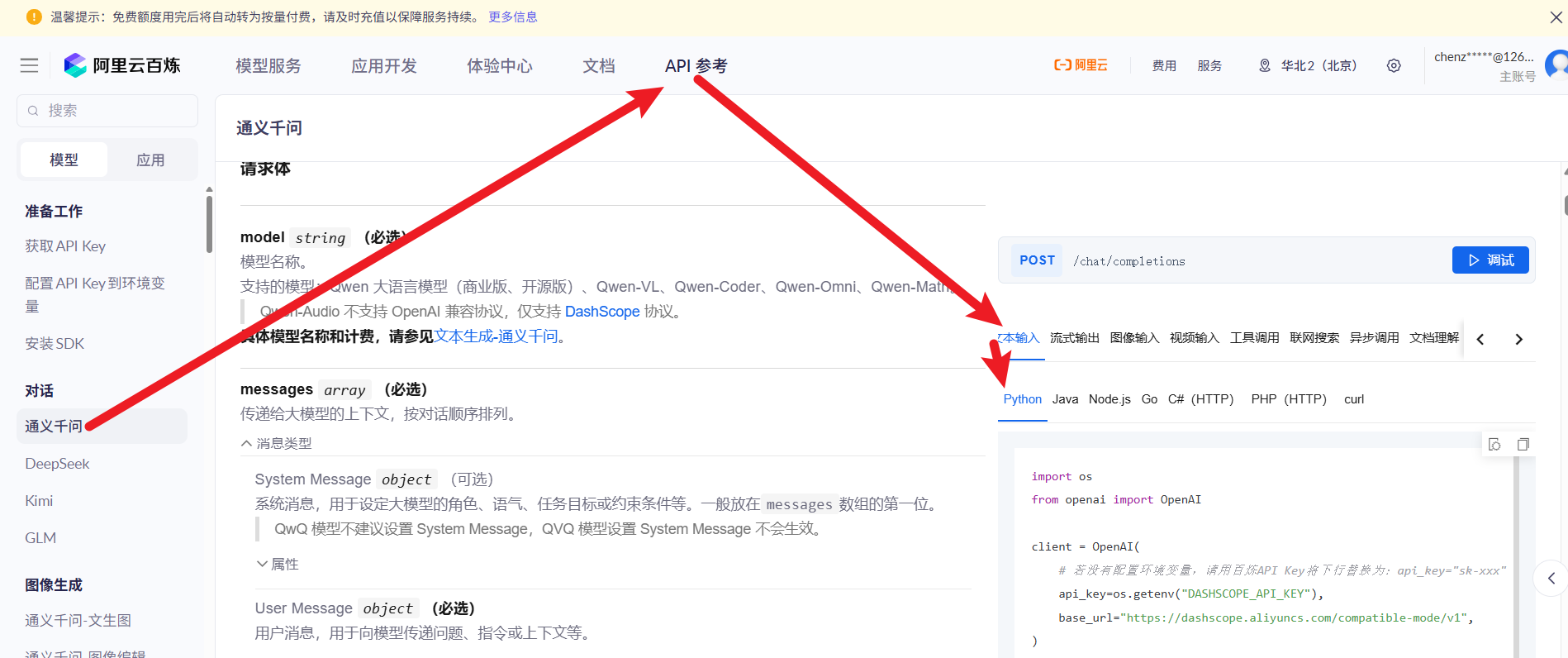This screenshot has height=658, width=1568.
Task: Open 获取 API Key in the sidebar
Action: click(x=65, y=246)
